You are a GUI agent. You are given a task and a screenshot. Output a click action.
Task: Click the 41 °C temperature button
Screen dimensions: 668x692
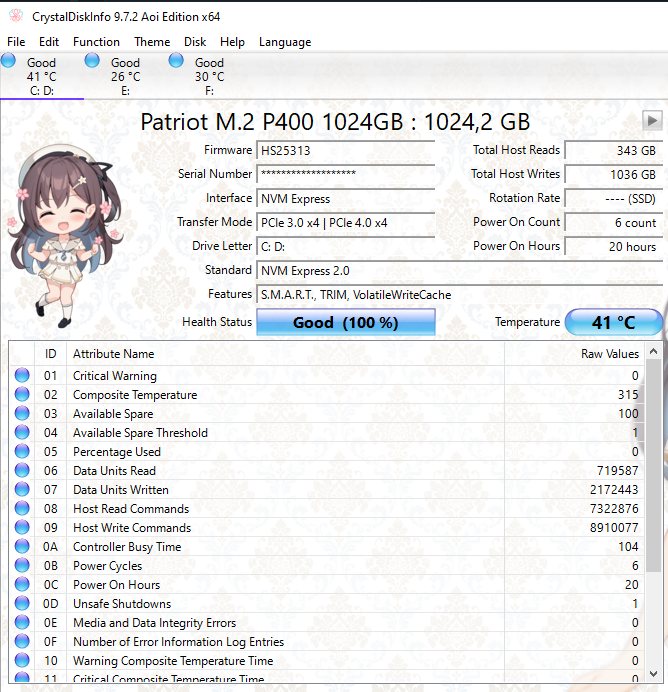pos(614,322)
